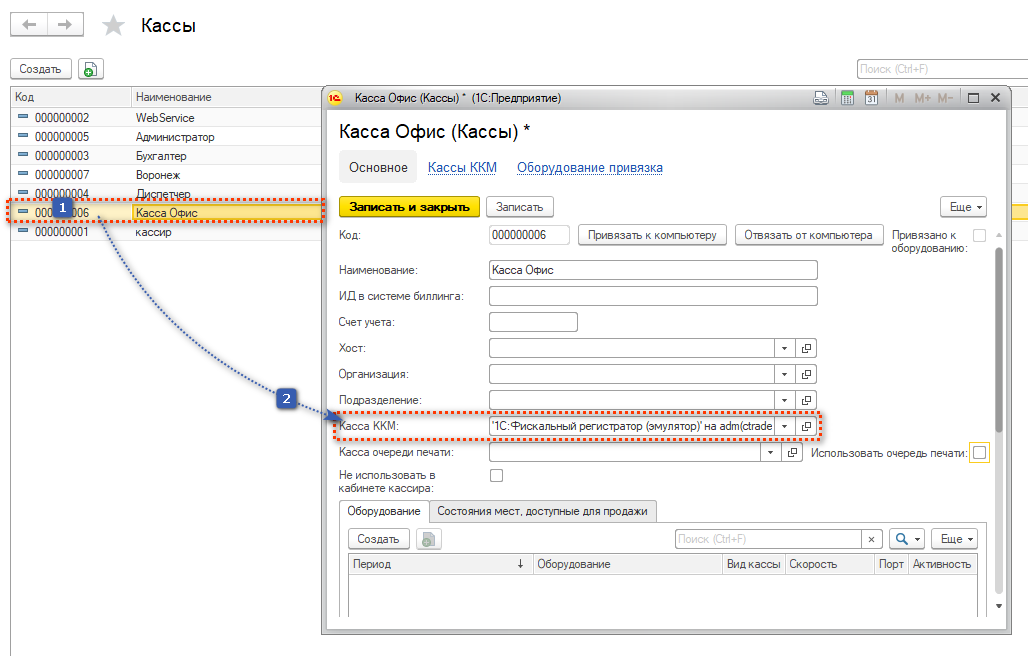Image resolution: width=1028 pixels, height=656 pixels.
Task: Toggle the Привязано к оборудованию checkbox
Action: point(980,236)
